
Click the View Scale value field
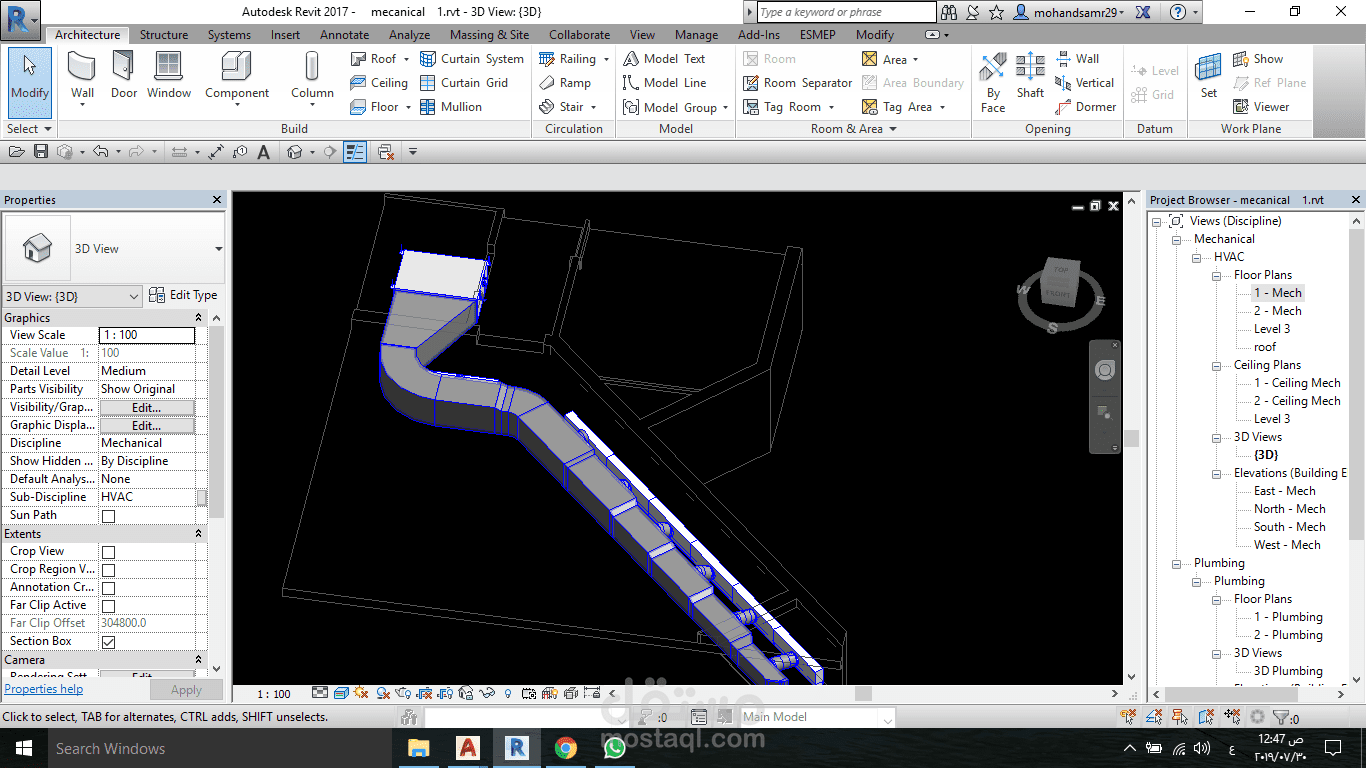147,335
